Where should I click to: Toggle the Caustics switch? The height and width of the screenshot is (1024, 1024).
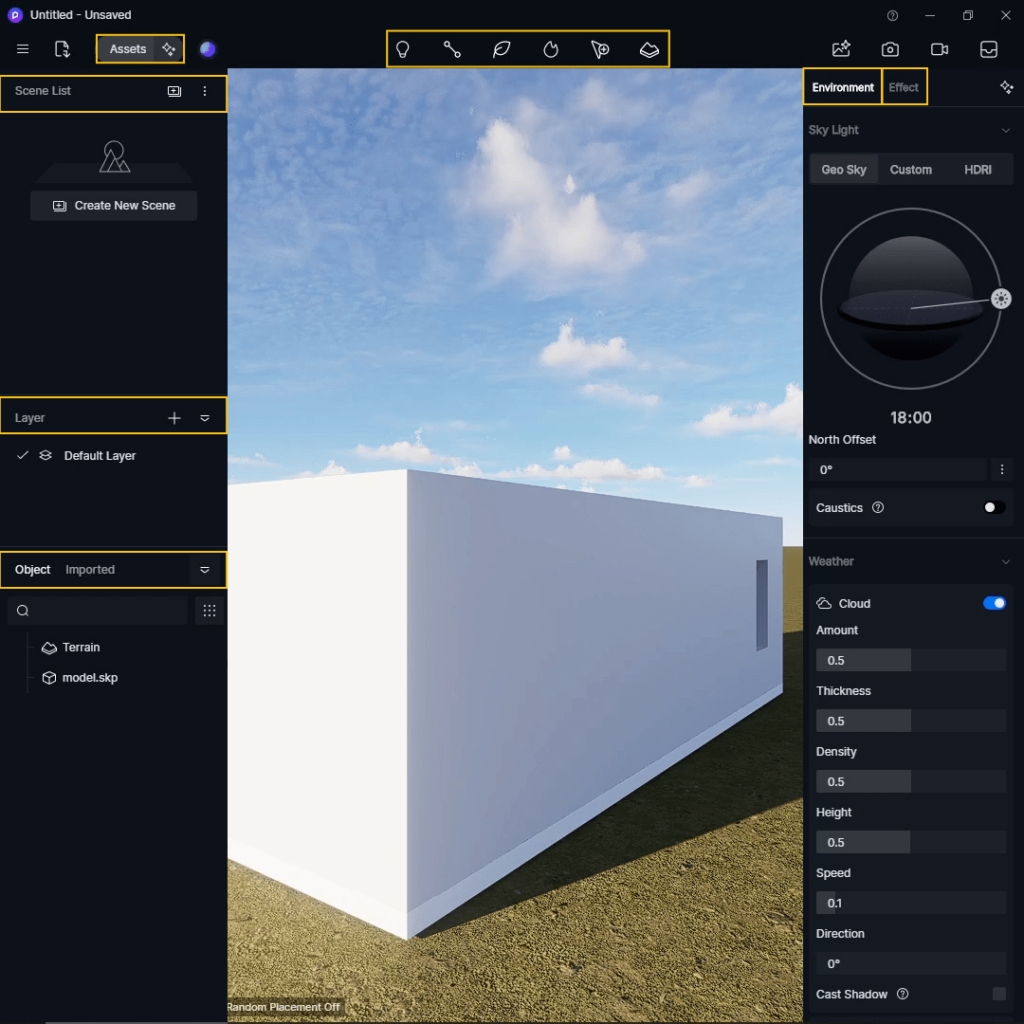click(993, 508)
